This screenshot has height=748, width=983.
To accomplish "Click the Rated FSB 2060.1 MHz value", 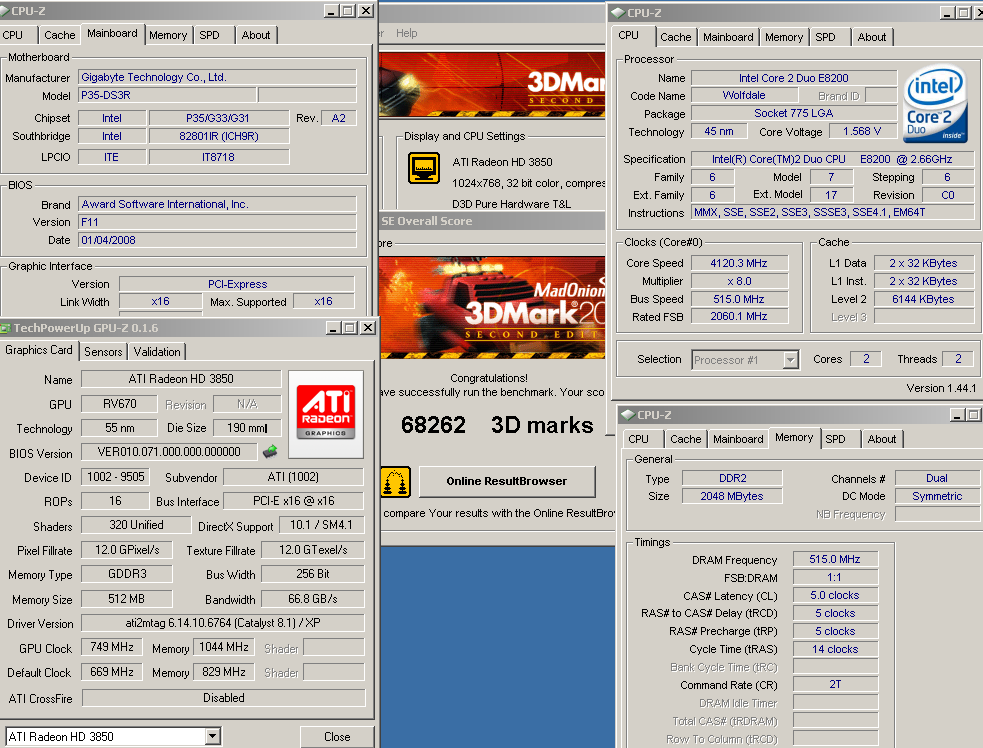I will [x=739, y=317].
